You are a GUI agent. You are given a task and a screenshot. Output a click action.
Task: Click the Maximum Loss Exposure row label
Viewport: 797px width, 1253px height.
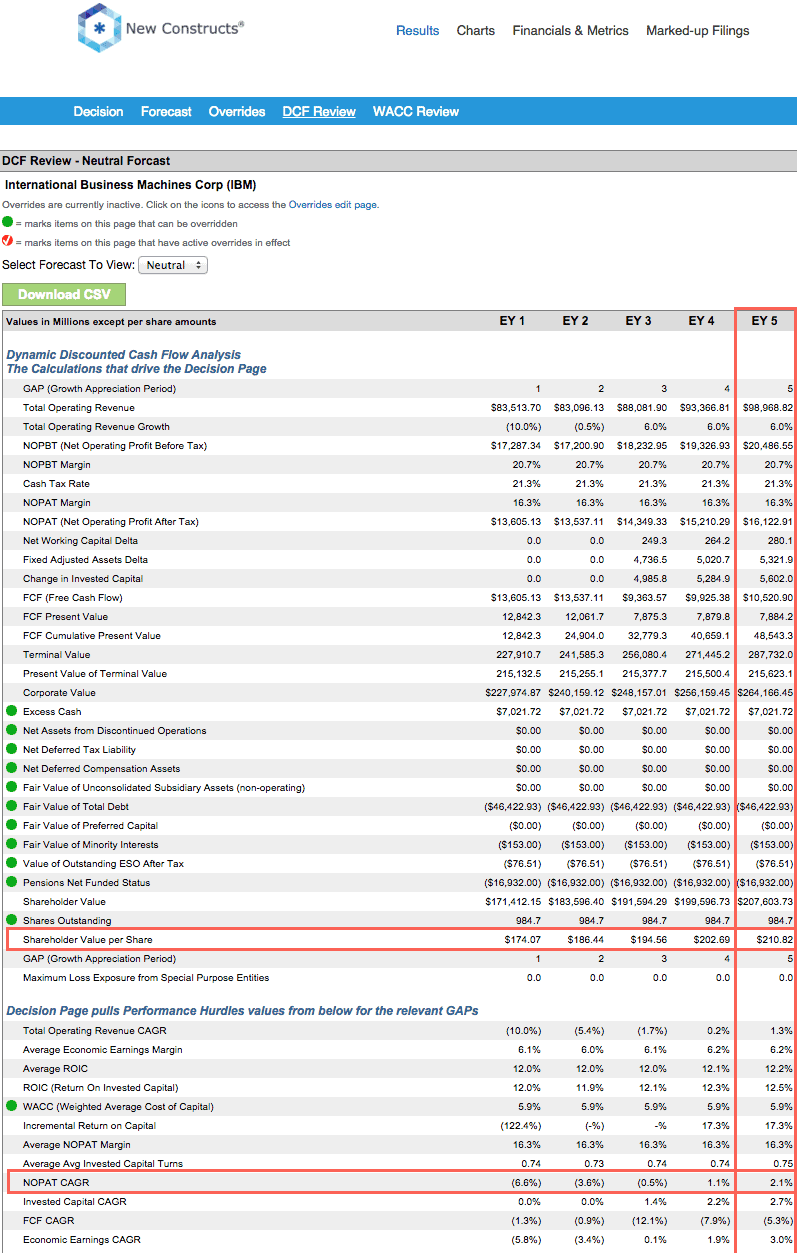point(146,977)
